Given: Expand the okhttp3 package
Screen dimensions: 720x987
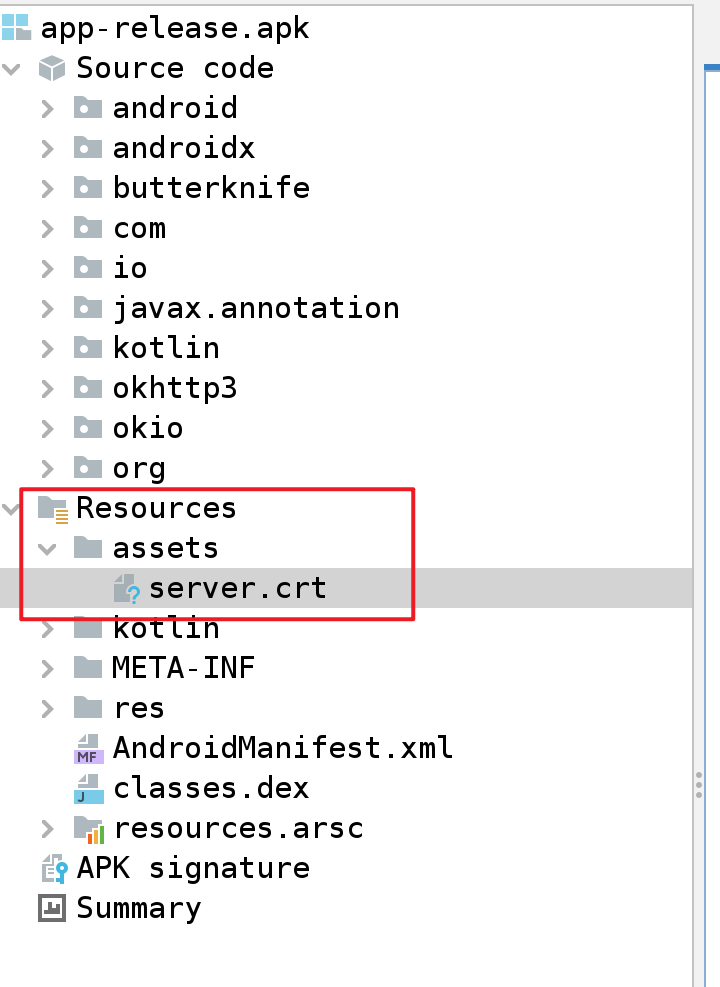Looking at the screenshot, I should pos(47,388).
